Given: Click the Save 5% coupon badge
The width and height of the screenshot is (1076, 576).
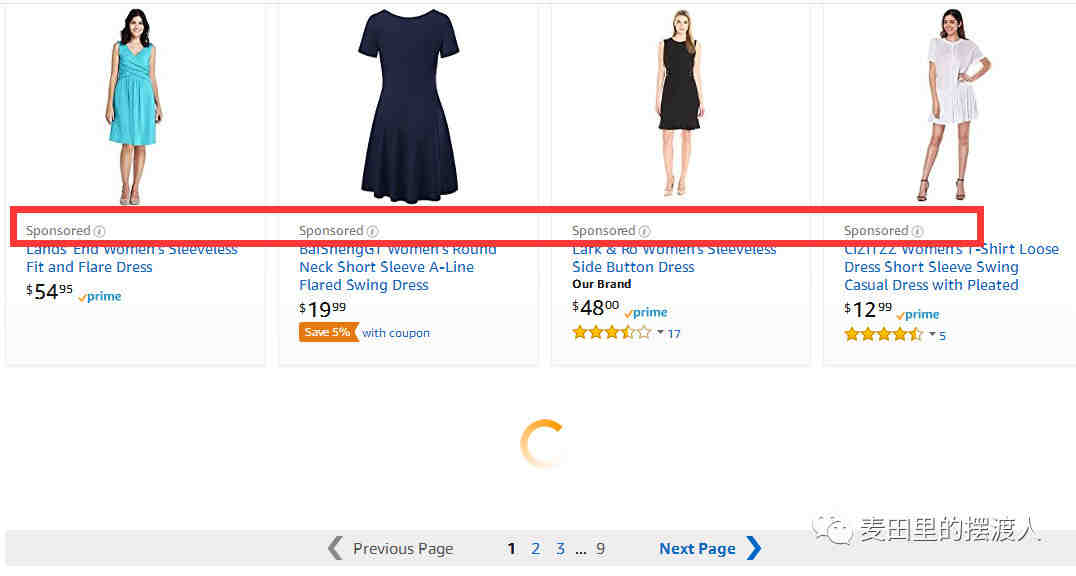Looking at the screenshot, I should click(x=329, y=332).
